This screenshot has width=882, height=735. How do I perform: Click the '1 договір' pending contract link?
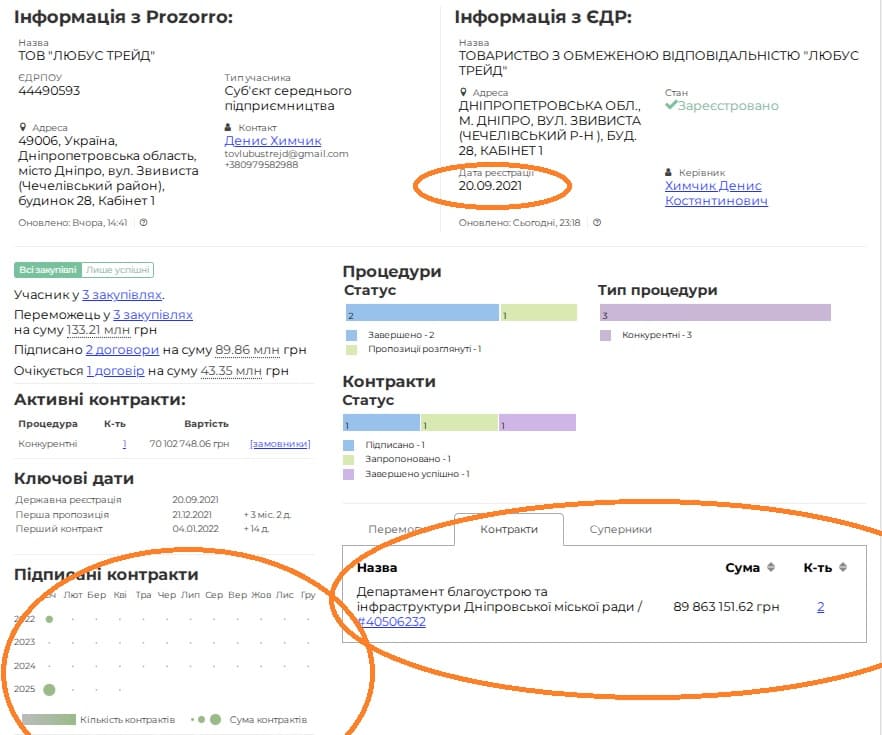pyautogui.click(x=115, y=371)
